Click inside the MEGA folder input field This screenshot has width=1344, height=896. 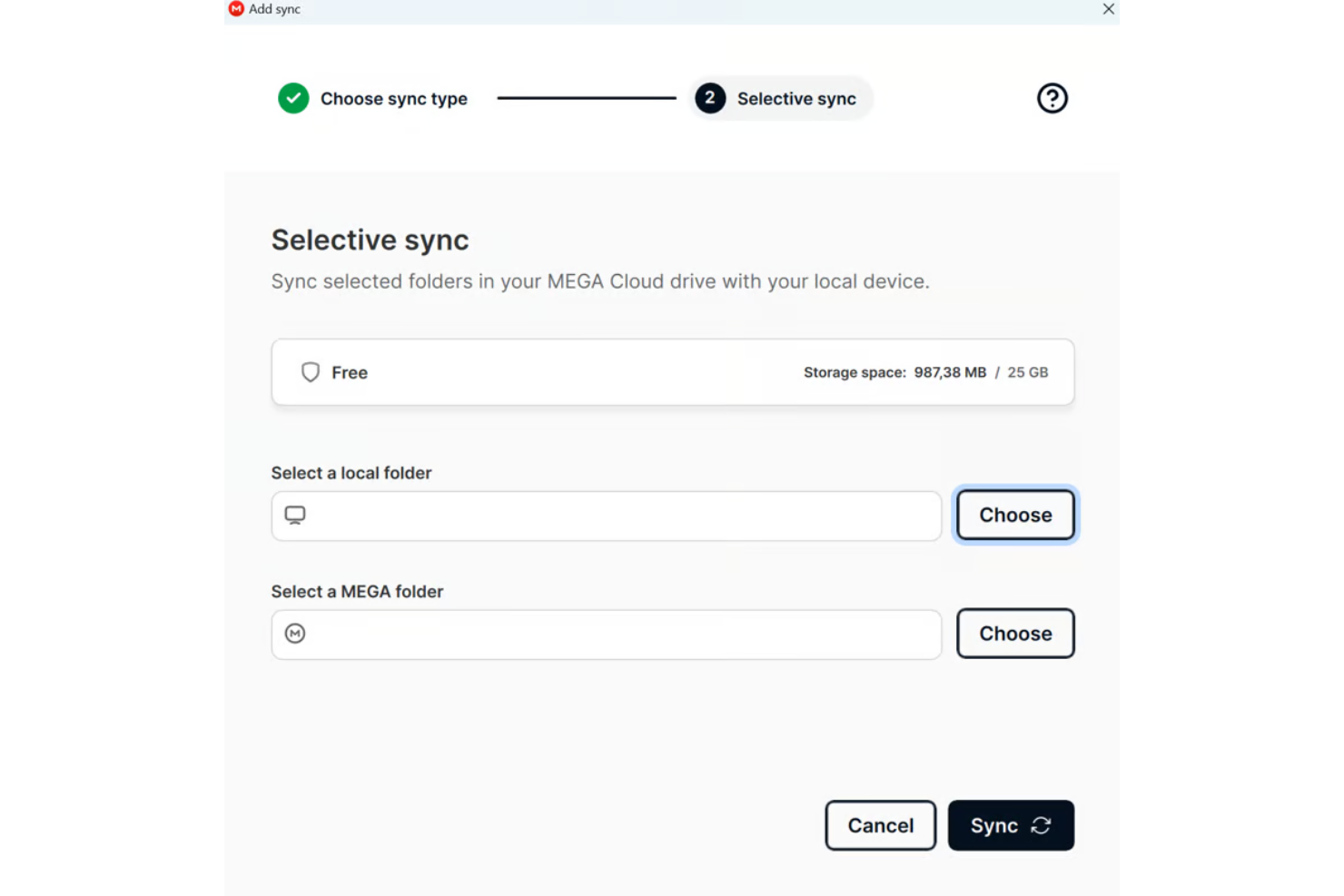coord(606,635)
